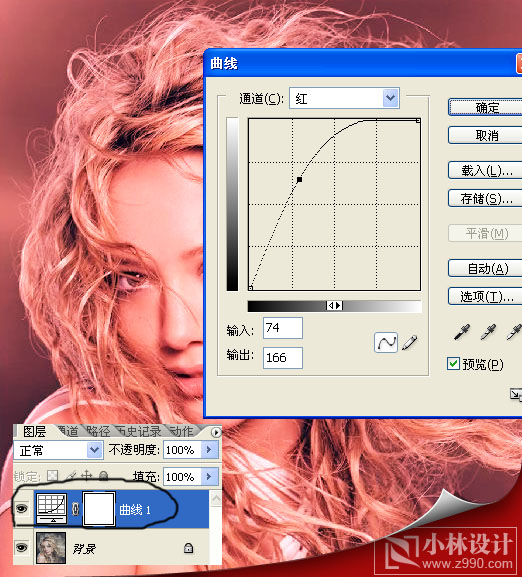
Task: Click the 曲线 1 layer name
Action: coord(135,509)
